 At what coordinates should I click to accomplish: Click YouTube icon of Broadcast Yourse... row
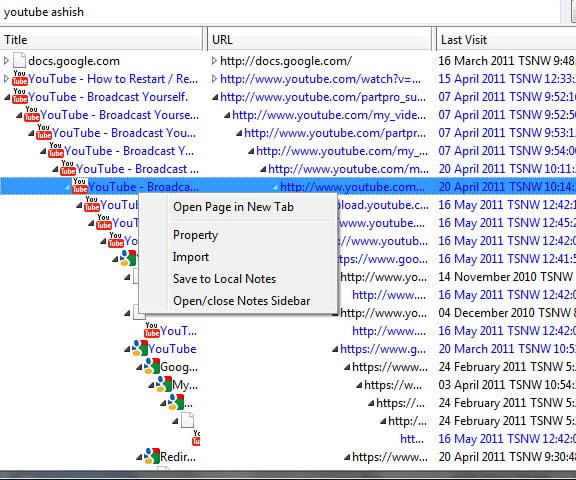32,114
